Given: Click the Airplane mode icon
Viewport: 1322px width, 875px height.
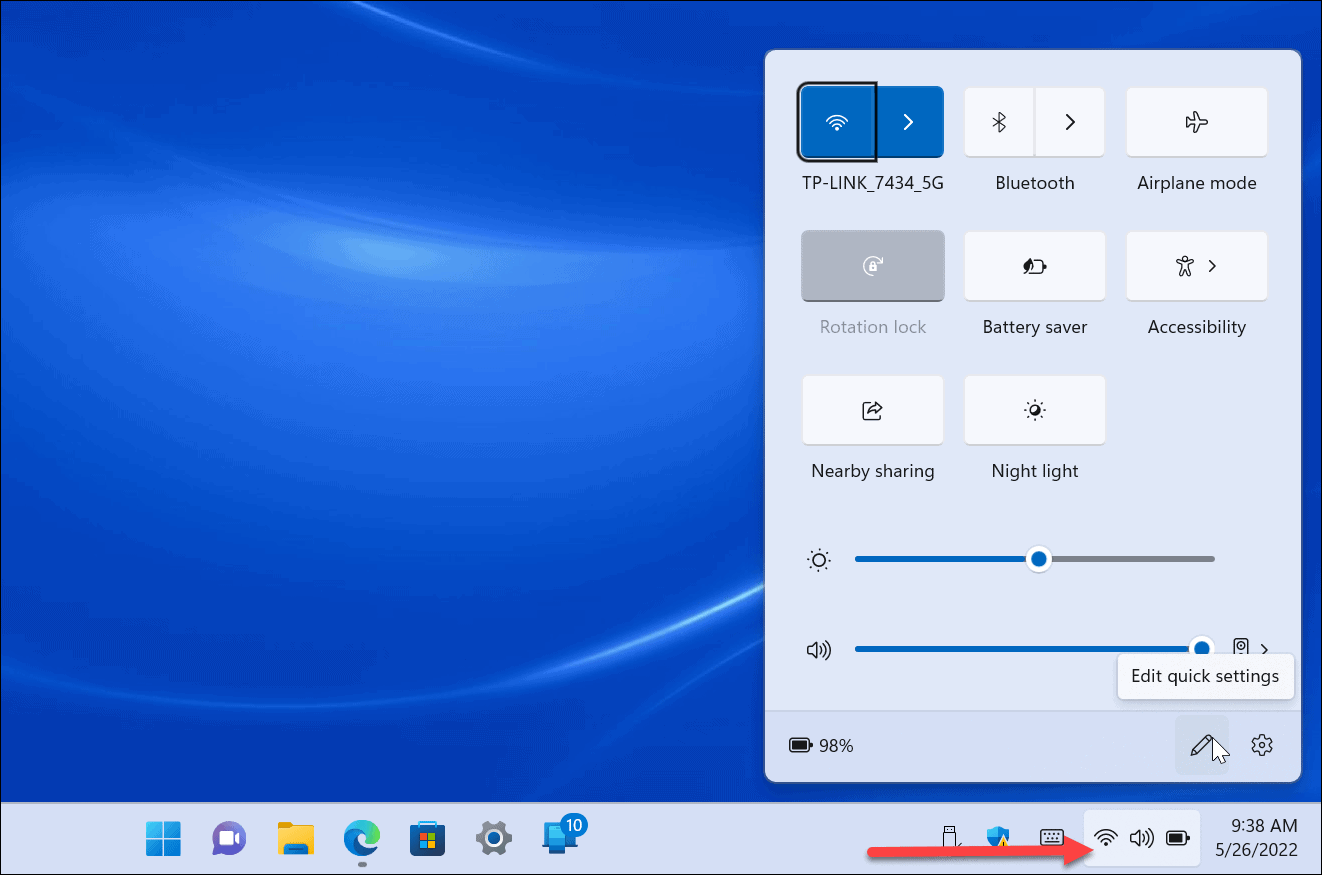Looking at the screenshot, I should pos(1196,122).
